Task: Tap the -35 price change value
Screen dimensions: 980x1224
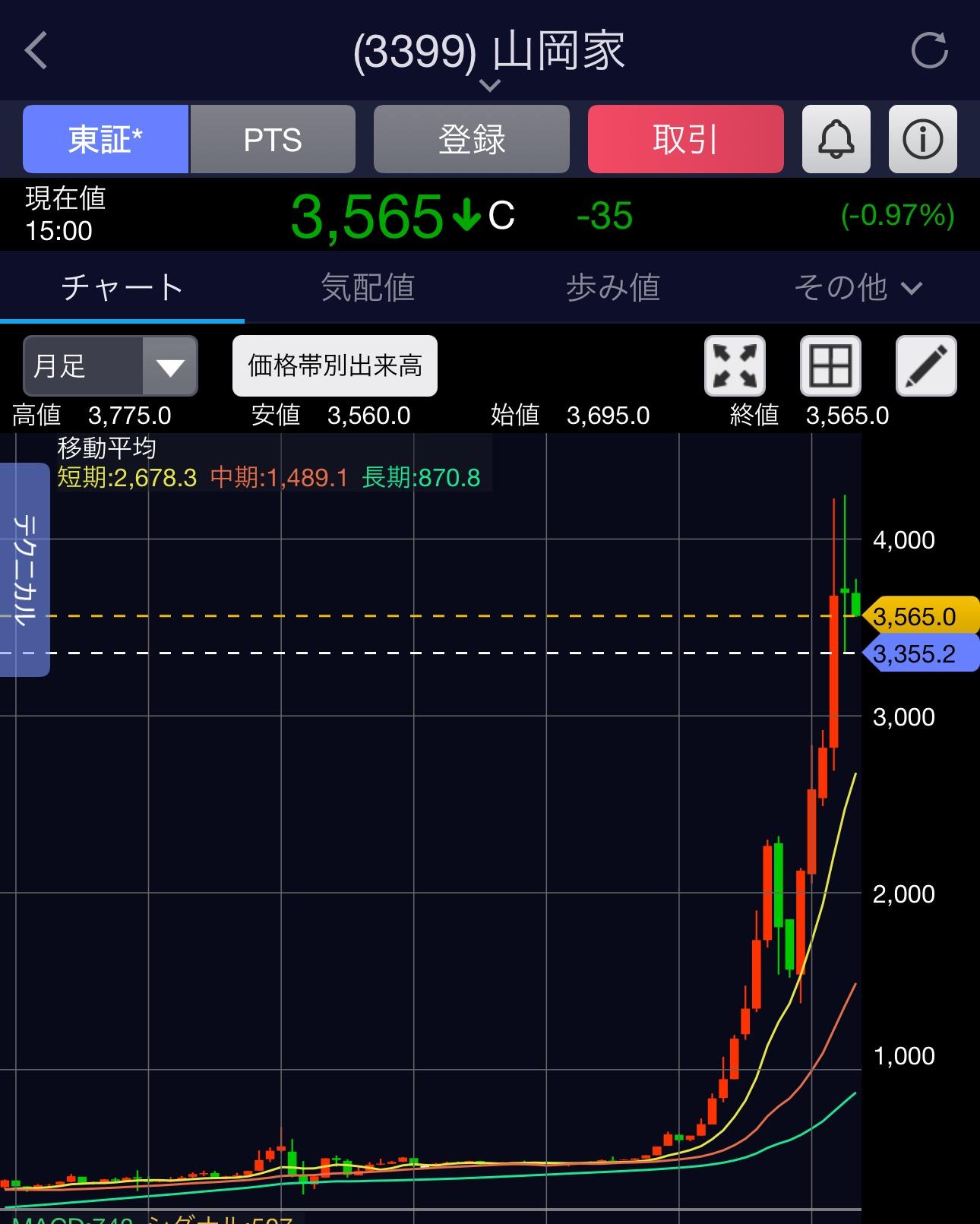Action: 605,216
